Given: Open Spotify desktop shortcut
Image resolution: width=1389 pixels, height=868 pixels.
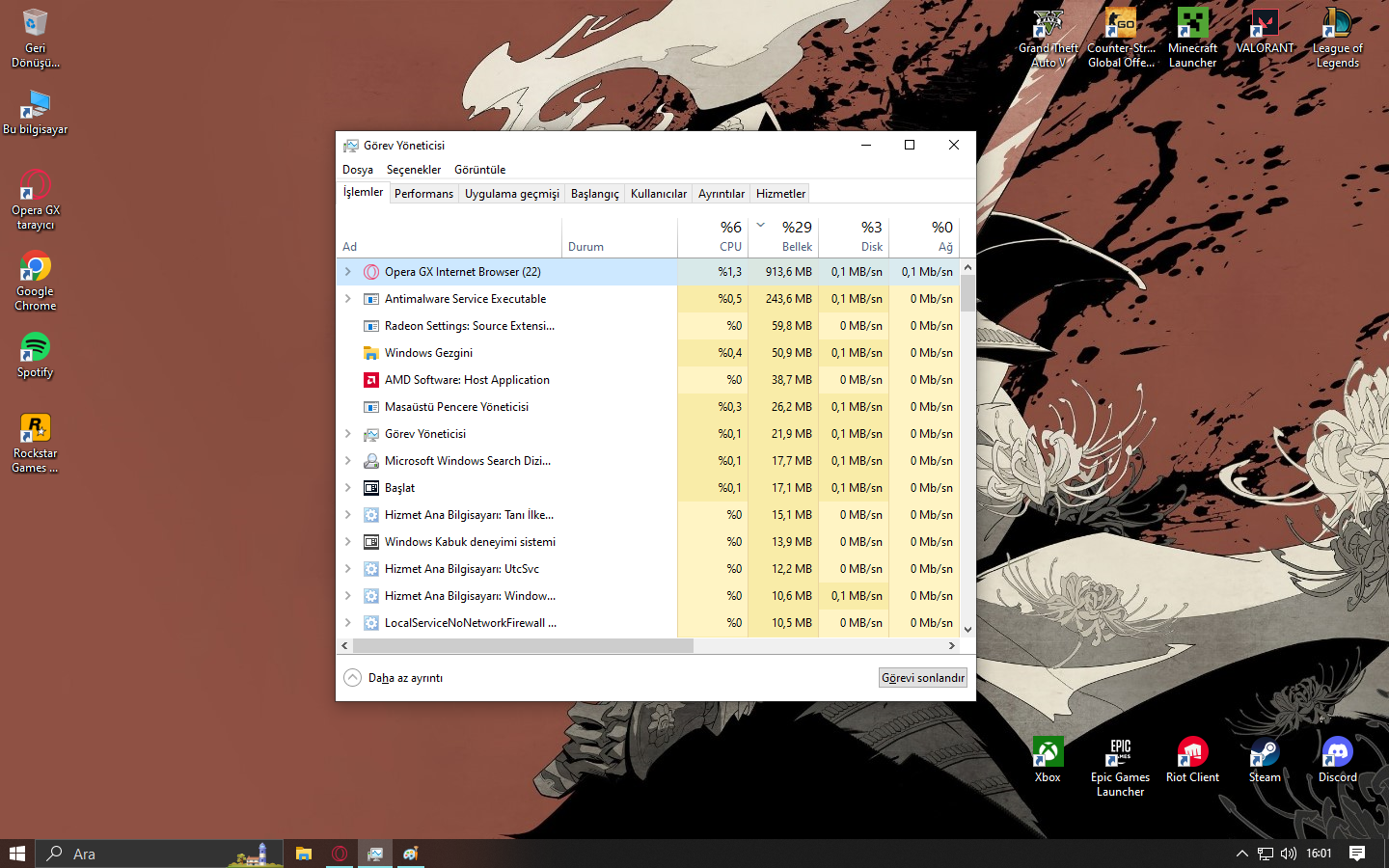Looking at the screenshot, I should 35,355.
